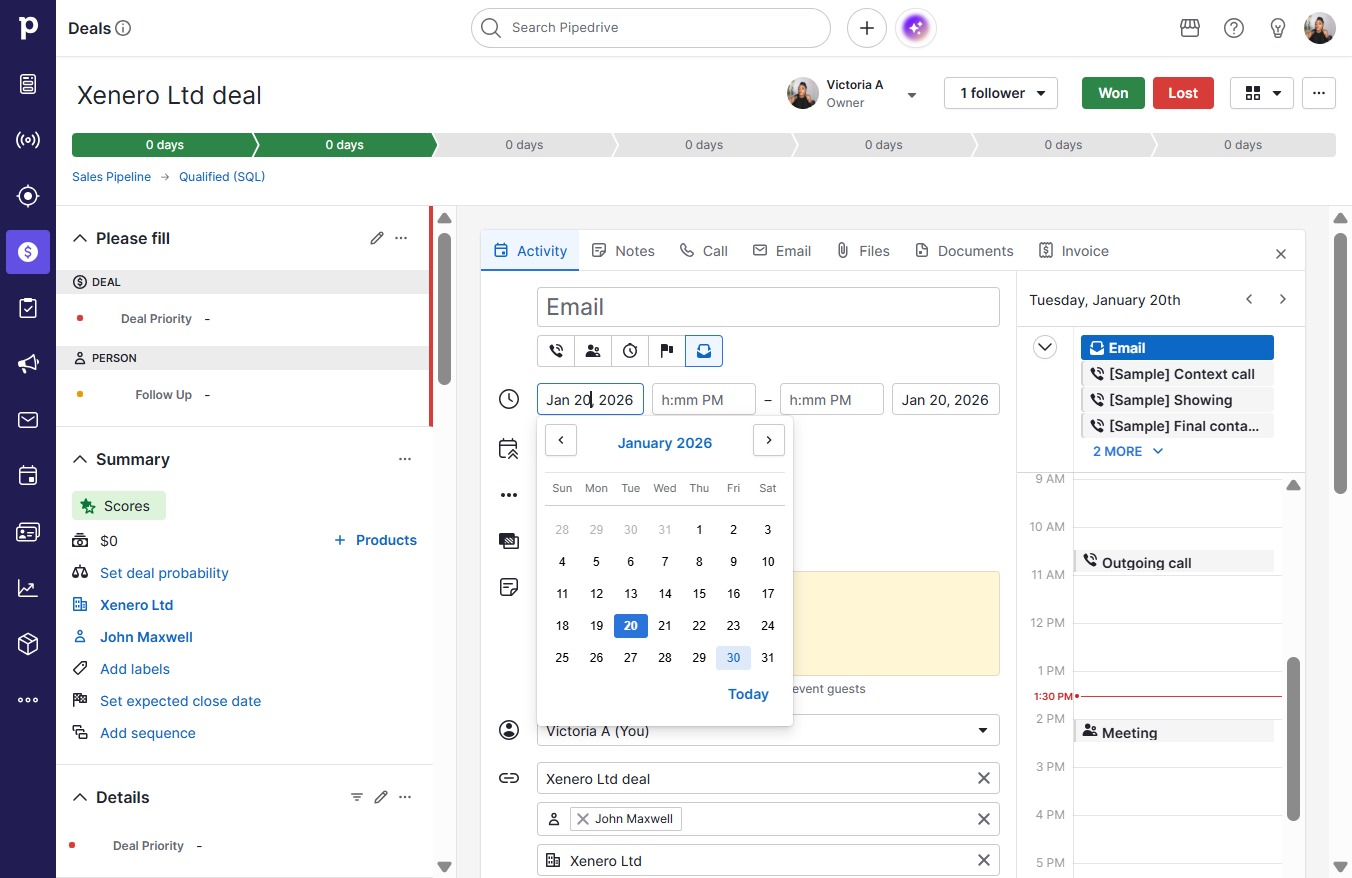Mark the deal as Won
Viewport: 1352px width, 878px height.
(x=1113, y=93)
